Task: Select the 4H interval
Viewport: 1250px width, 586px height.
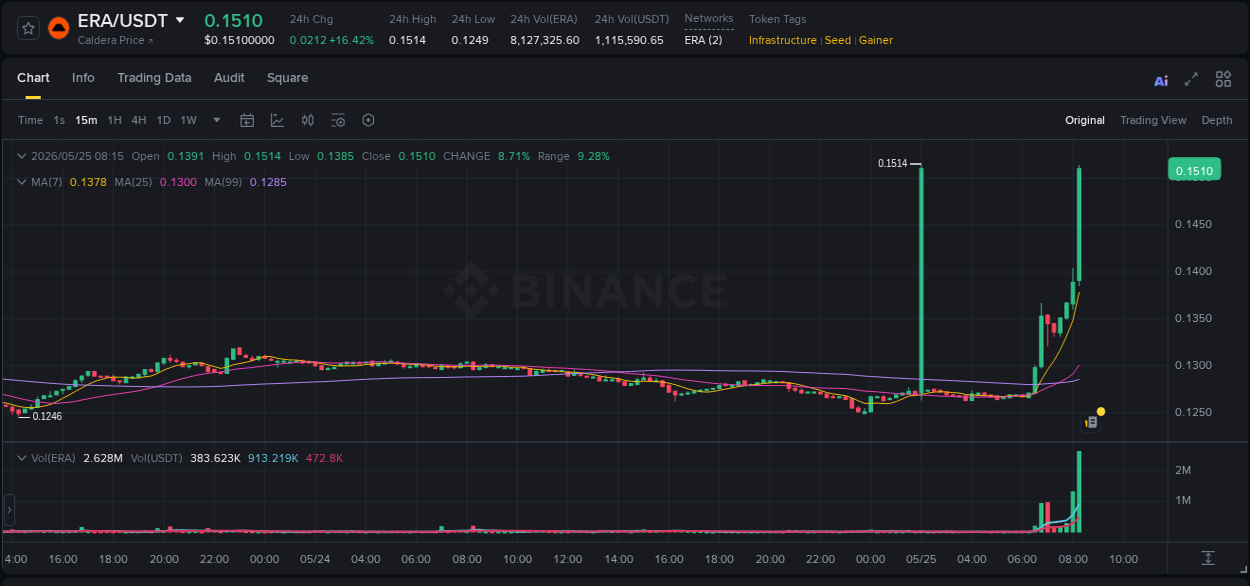Action: pos(139,120)
